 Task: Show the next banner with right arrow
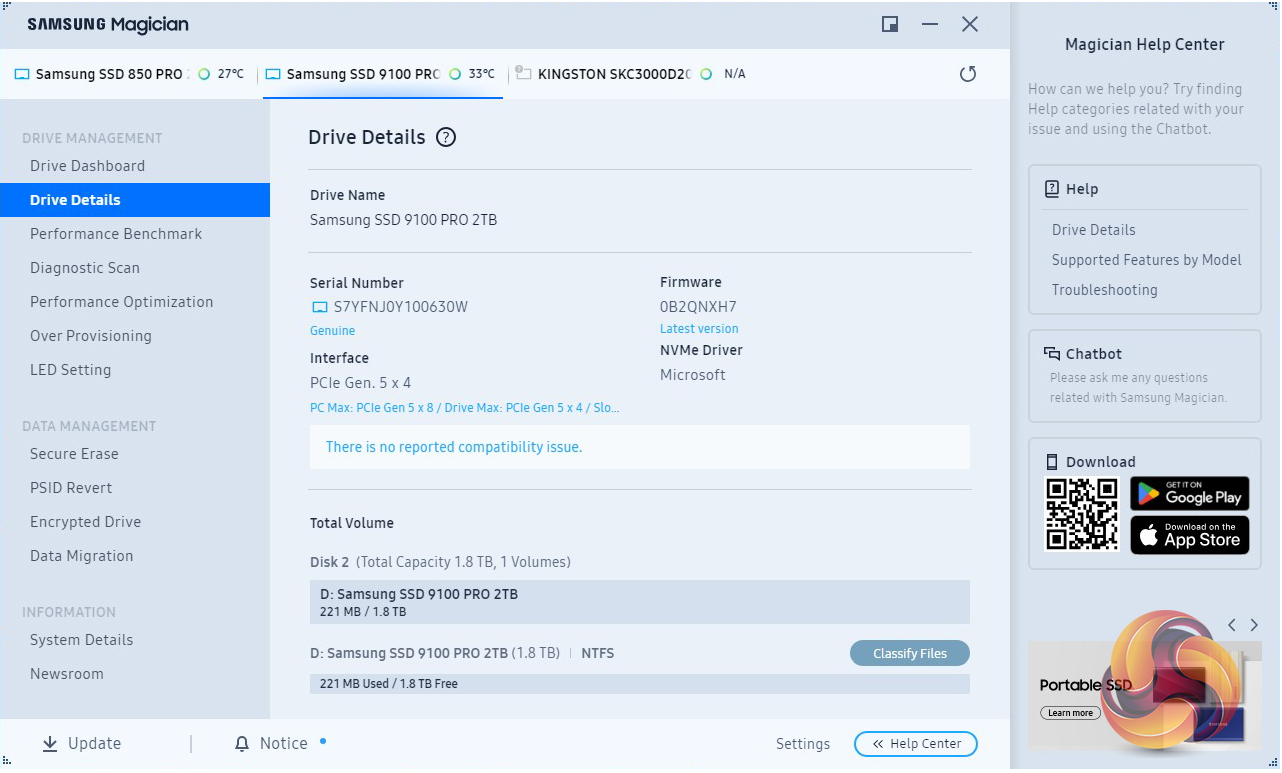coord(1254,625)
